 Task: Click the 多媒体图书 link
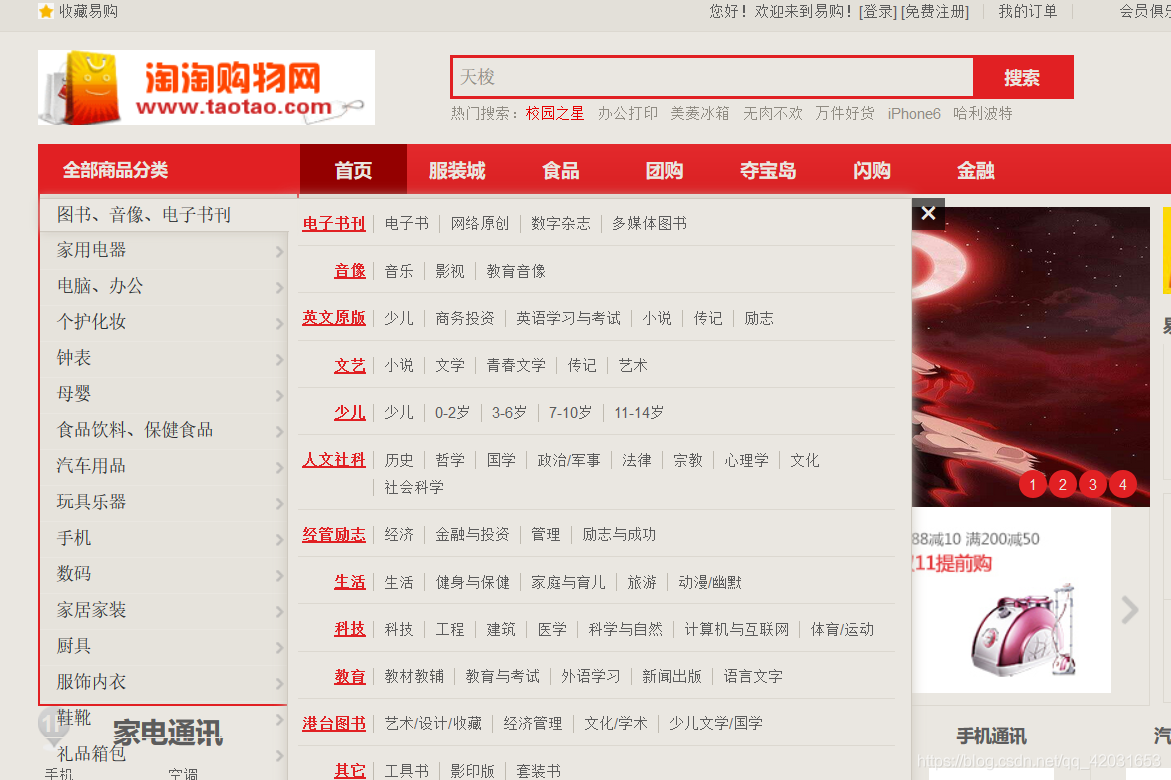pos(649,223)
